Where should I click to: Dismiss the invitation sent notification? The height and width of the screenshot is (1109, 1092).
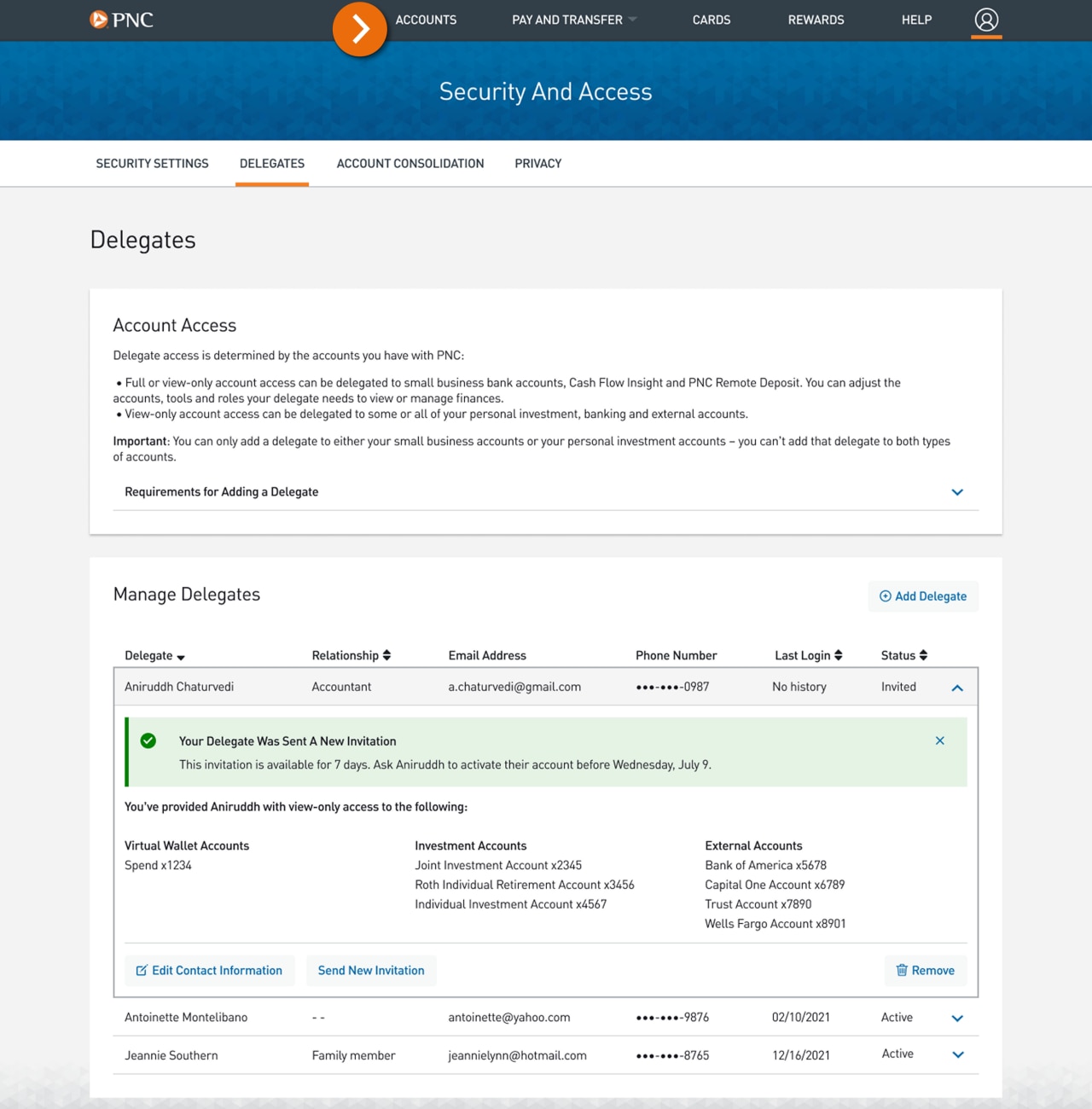coord(940,740)
